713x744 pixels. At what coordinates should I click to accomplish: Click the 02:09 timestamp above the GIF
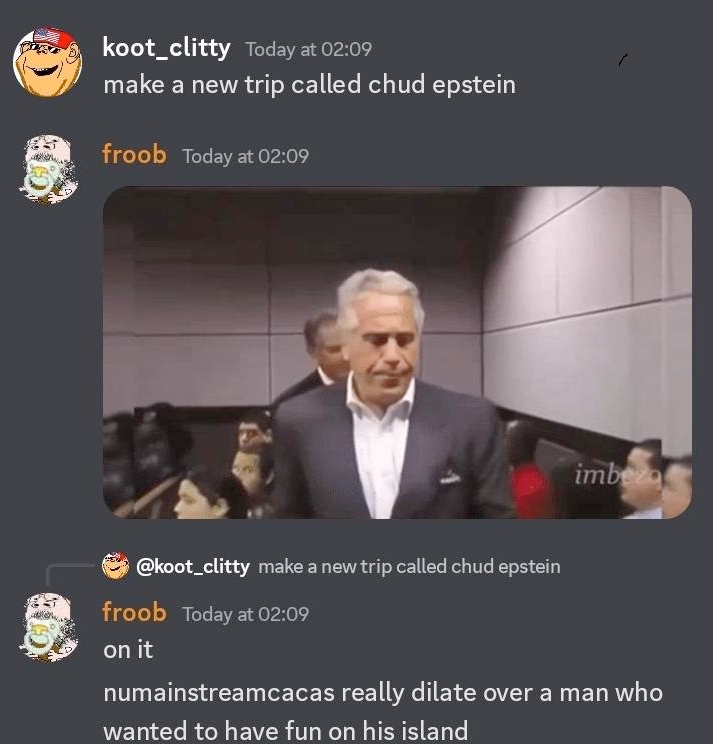246,156
